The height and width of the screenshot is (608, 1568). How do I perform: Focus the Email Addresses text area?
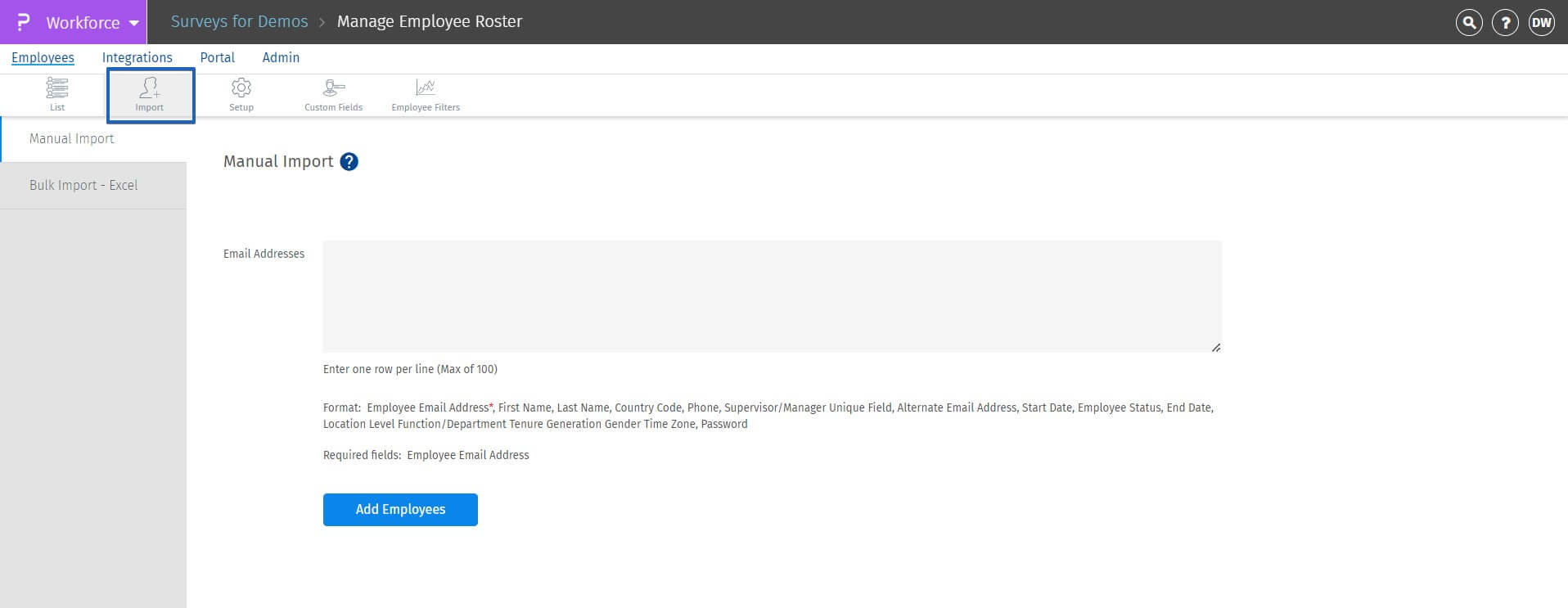pos(772,296)
